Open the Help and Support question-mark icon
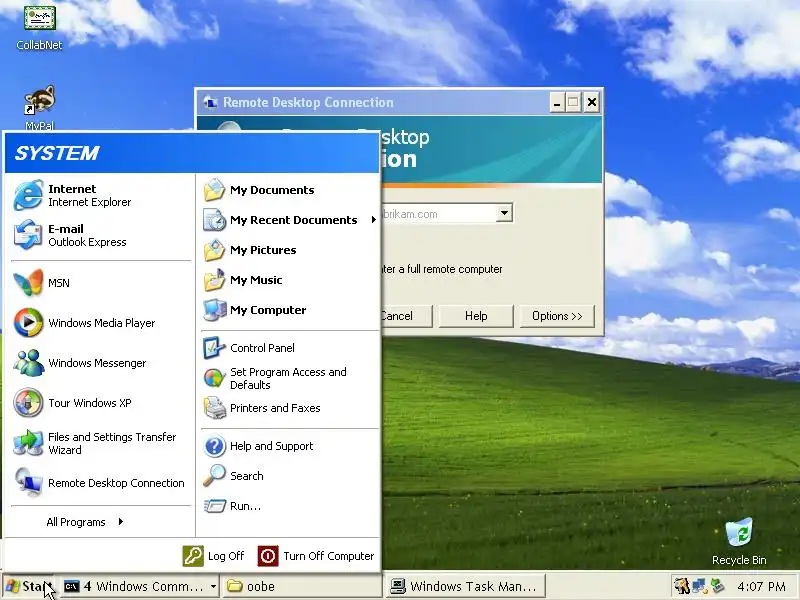The height and width of the screenshot is (600, 800). pyautogui.click(x=214, y=446)
